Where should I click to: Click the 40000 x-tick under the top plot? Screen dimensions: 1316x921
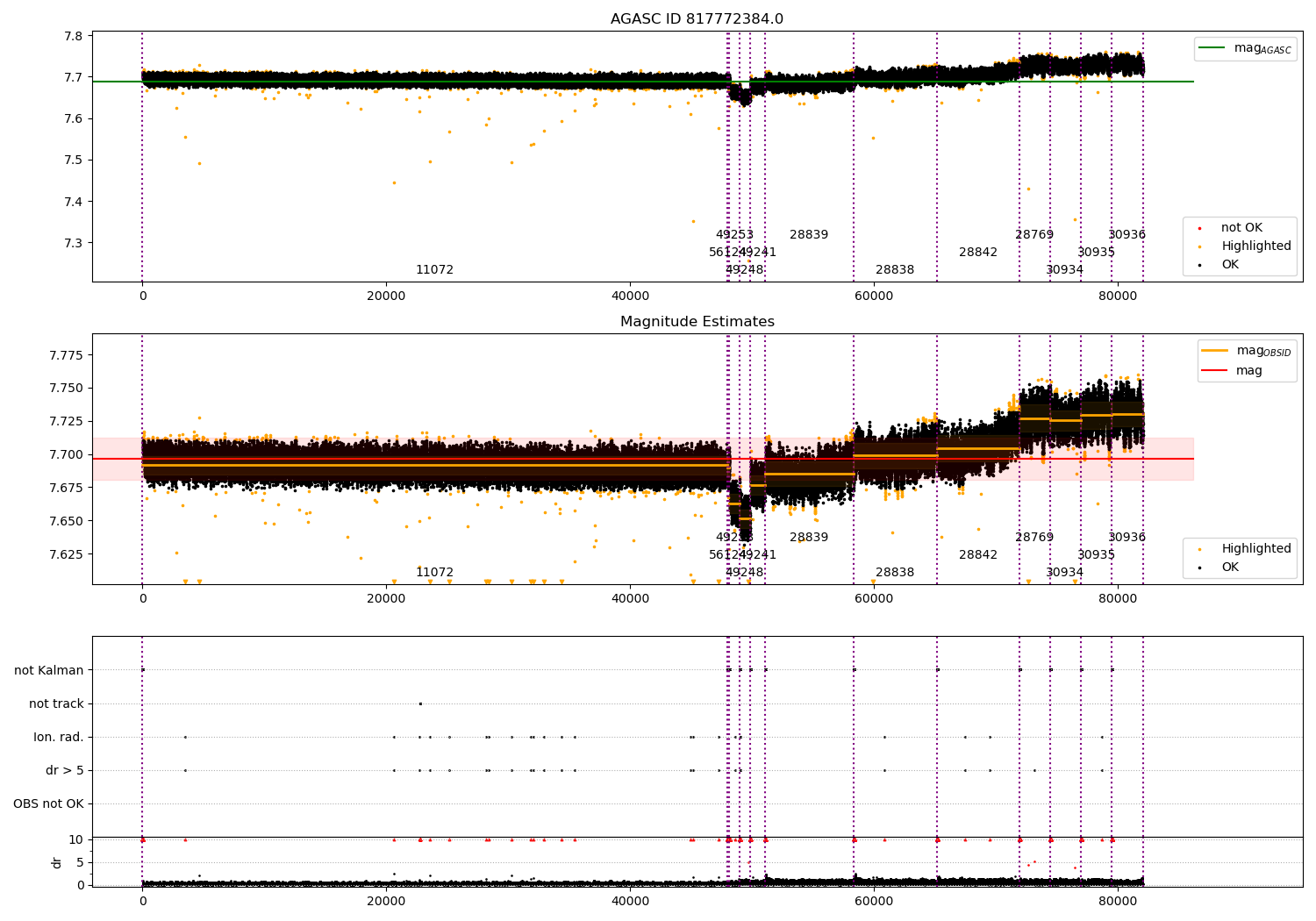(x=630, y=296)
